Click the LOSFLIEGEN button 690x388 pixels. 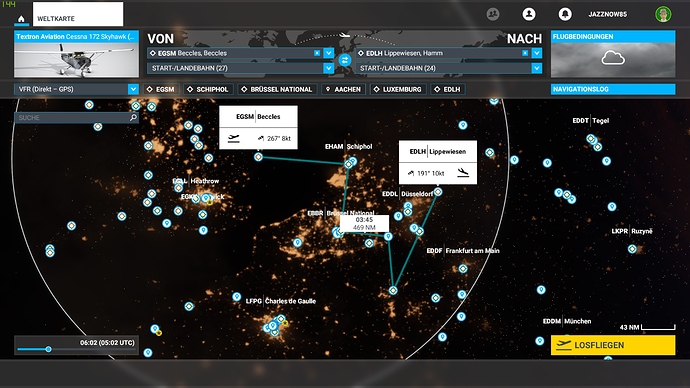613,345
